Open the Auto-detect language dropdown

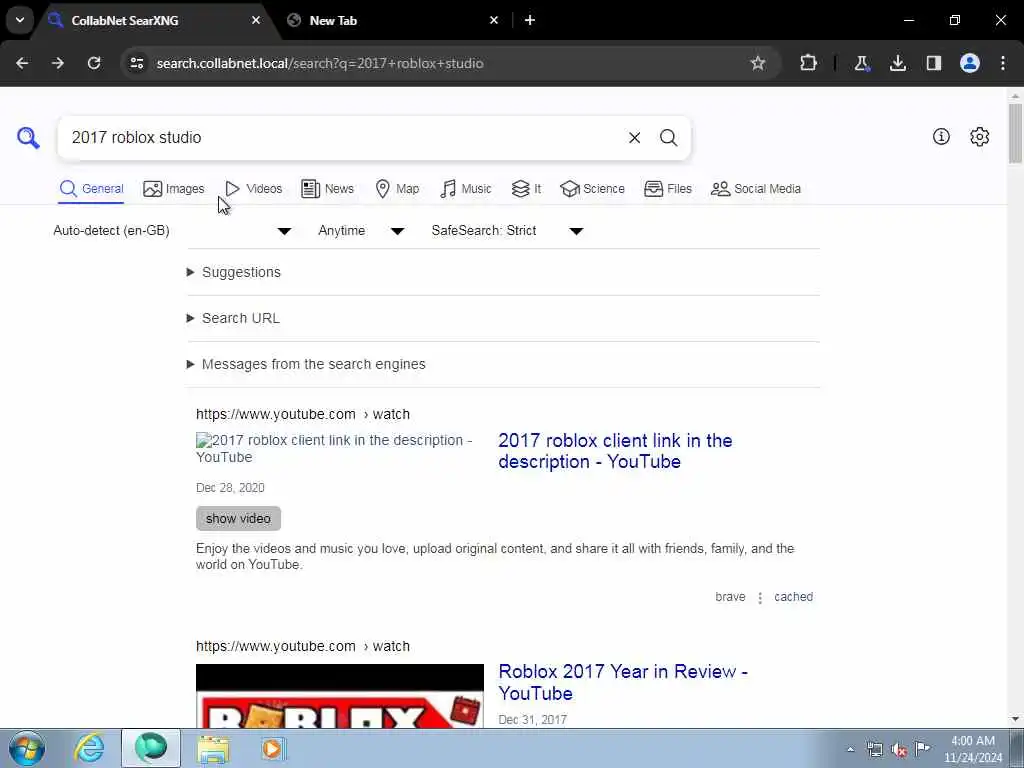coord(172,231)
